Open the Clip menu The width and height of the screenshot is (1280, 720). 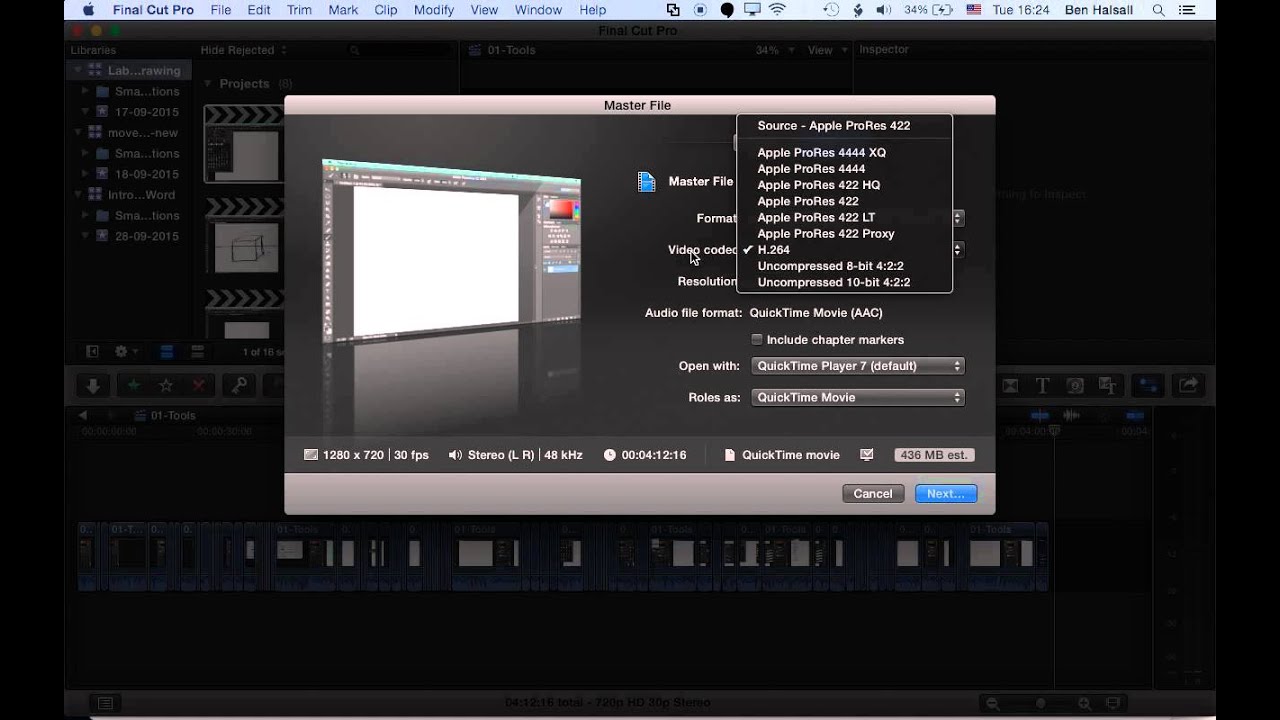pyautogui.click(x=385, y=10)
